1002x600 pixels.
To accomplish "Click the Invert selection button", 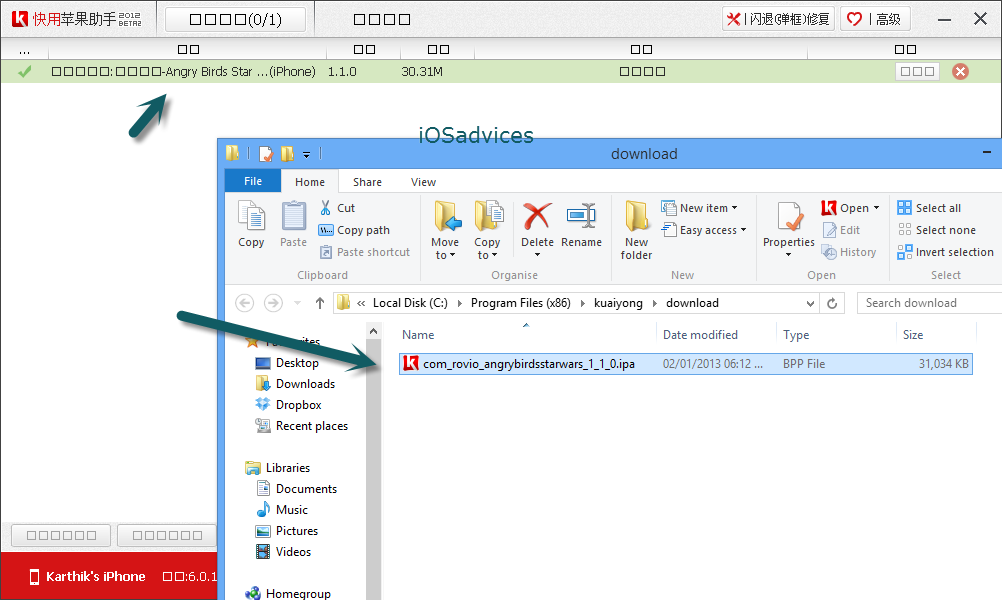I will pos(945,252).
